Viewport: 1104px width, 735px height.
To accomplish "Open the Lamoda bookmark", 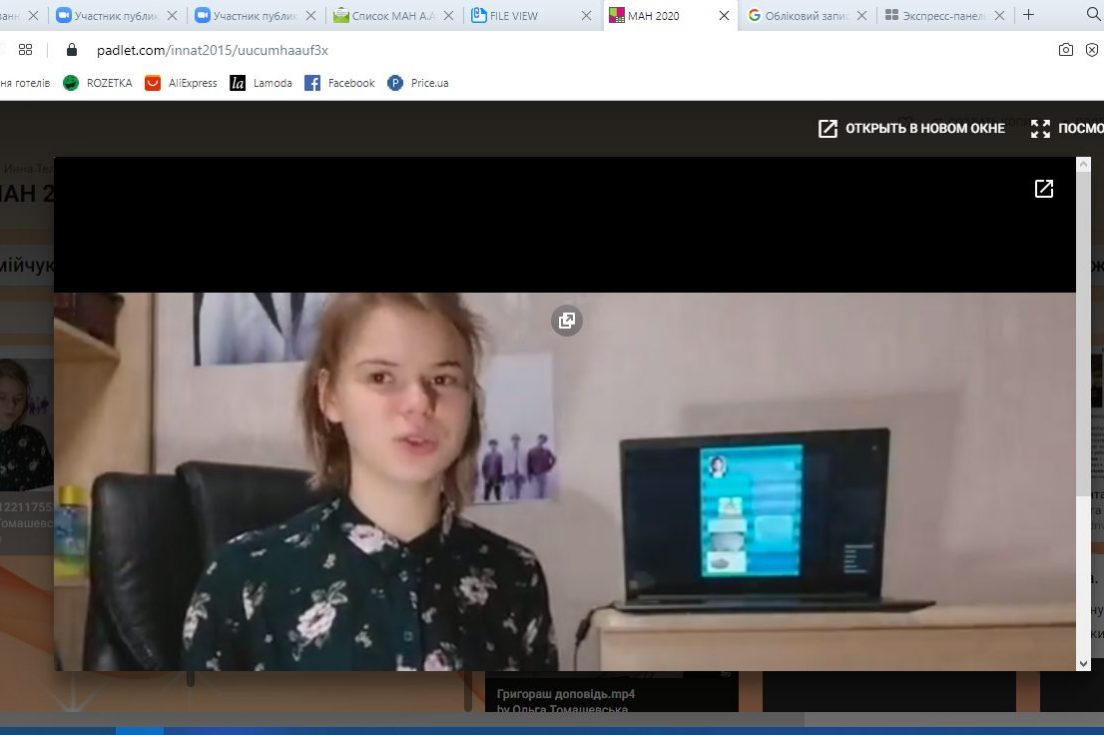I will [261, 83].
